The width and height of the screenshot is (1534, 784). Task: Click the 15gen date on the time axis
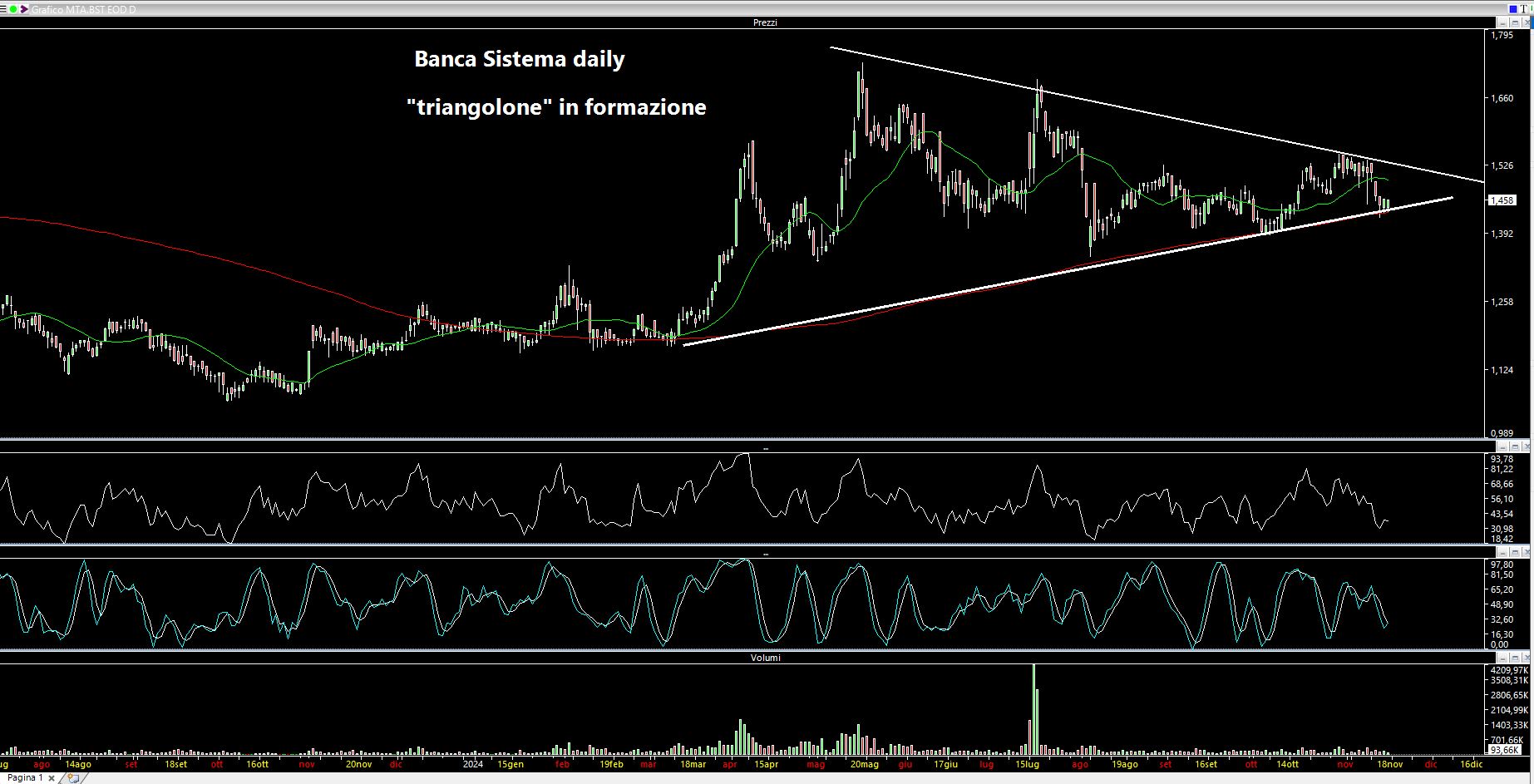(511, 764)
